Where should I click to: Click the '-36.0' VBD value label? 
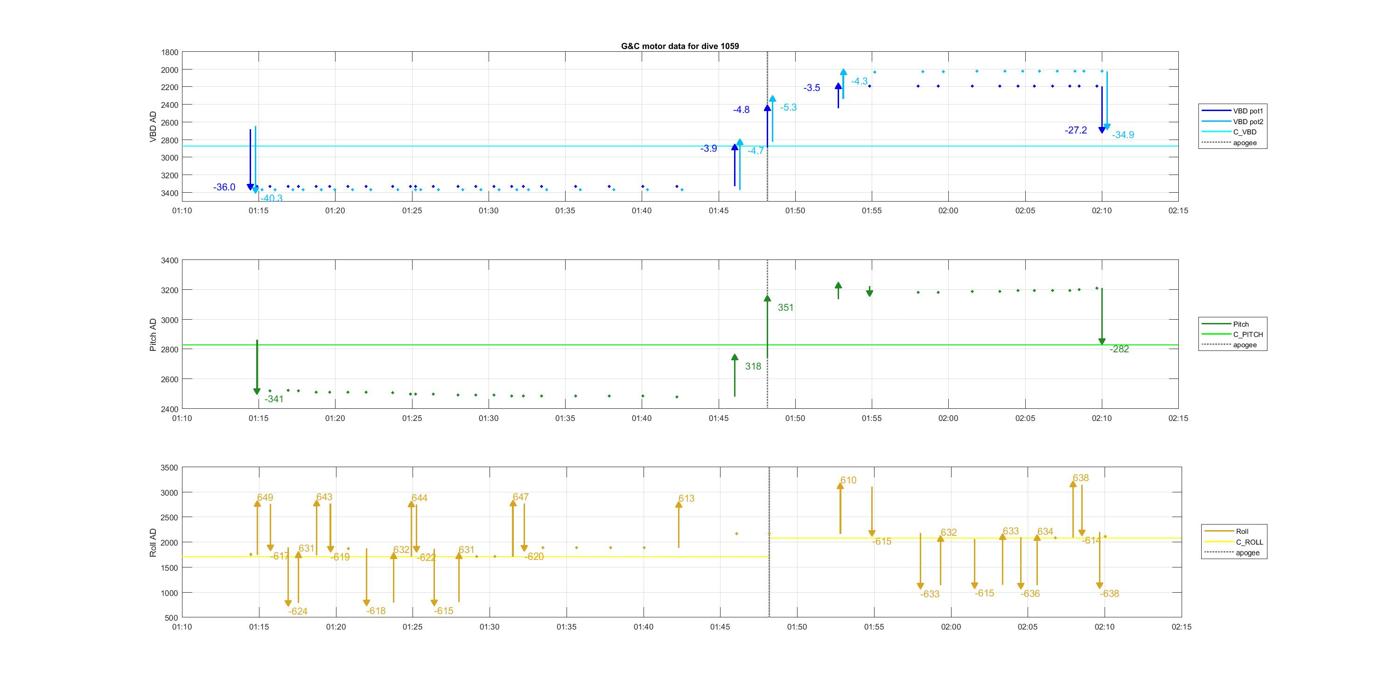[225, 187]
